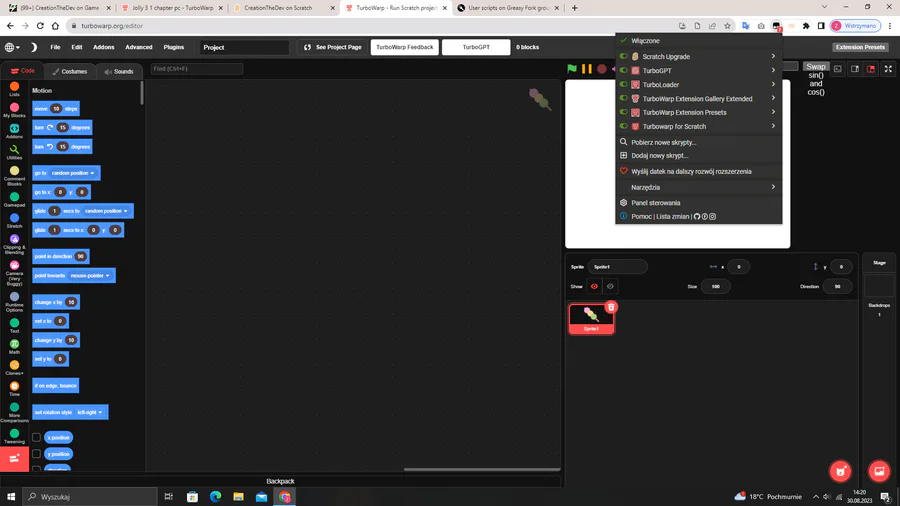Toggle TurboGPT script enabled

pos(623,70)
